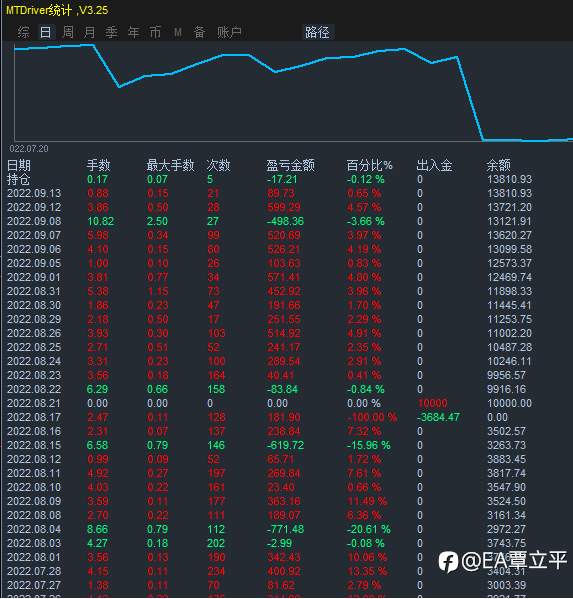Click the 022.07.20 chart date label
The height and width of the screenshot is (599, 573).
(29, 149)
